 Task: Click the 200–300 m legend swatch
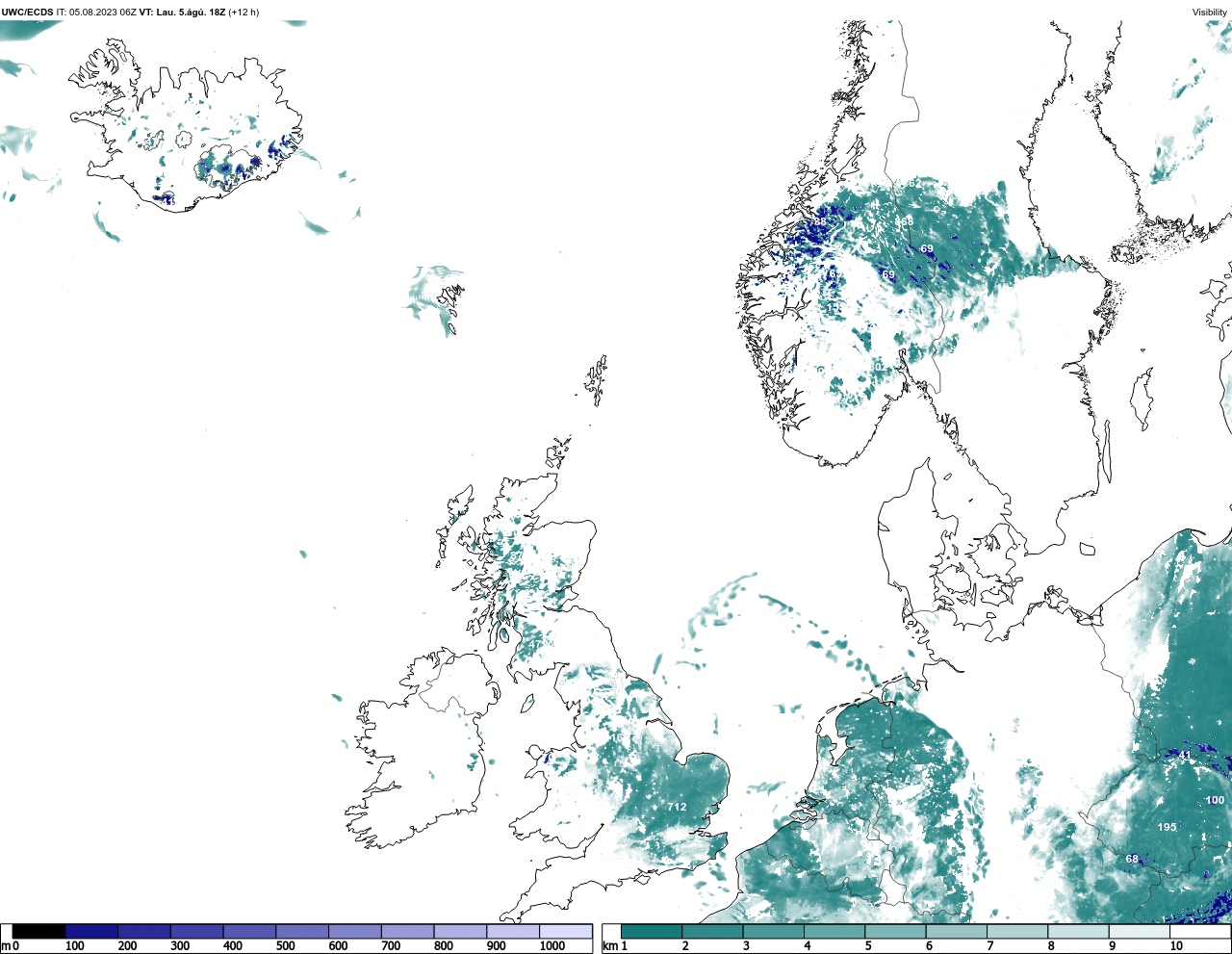(x=144, y=931)
